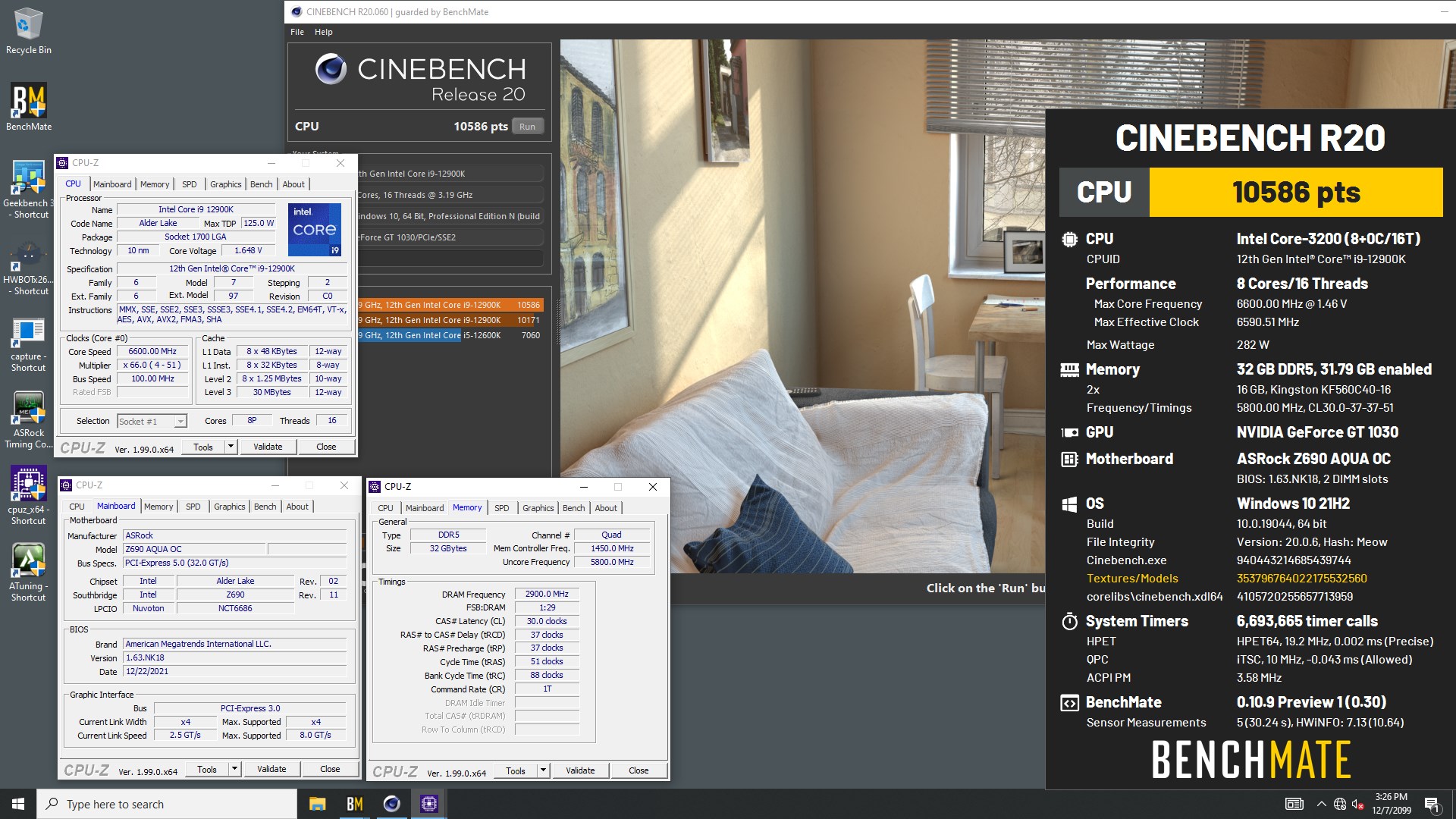The height and width of the screenshot is (819, 1456).
Task: Click the Cinebench taskbar icon
Action: tap(391, 804)
